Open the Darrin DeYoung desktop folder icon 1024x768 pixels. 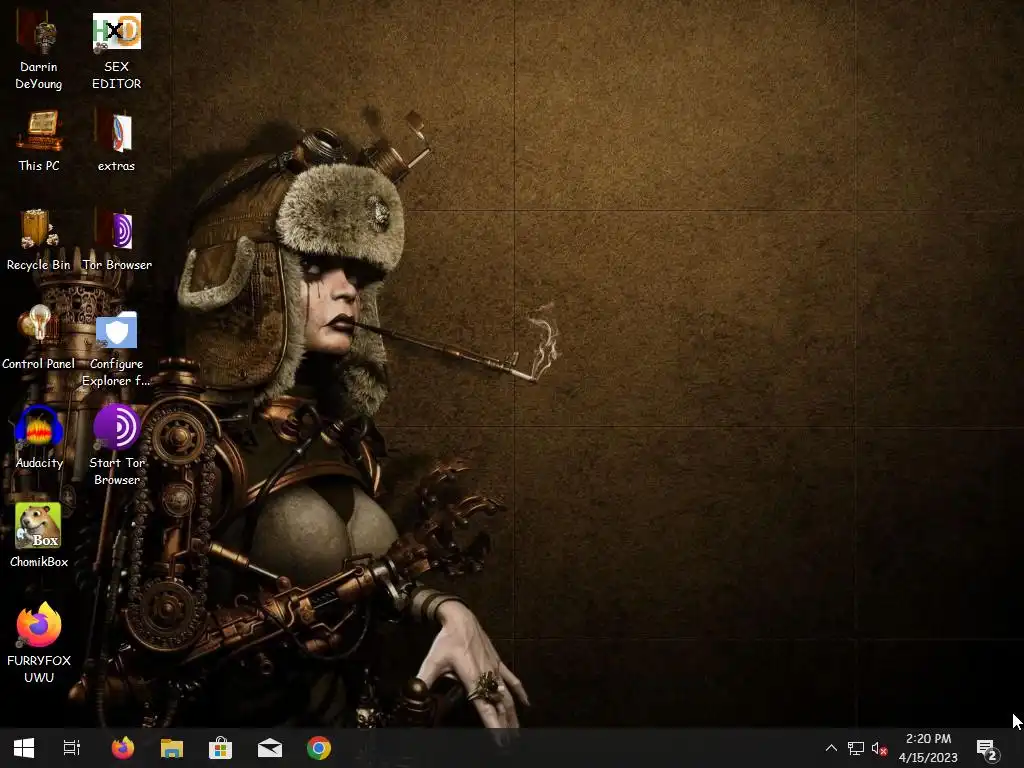click(x=39, y=34)
